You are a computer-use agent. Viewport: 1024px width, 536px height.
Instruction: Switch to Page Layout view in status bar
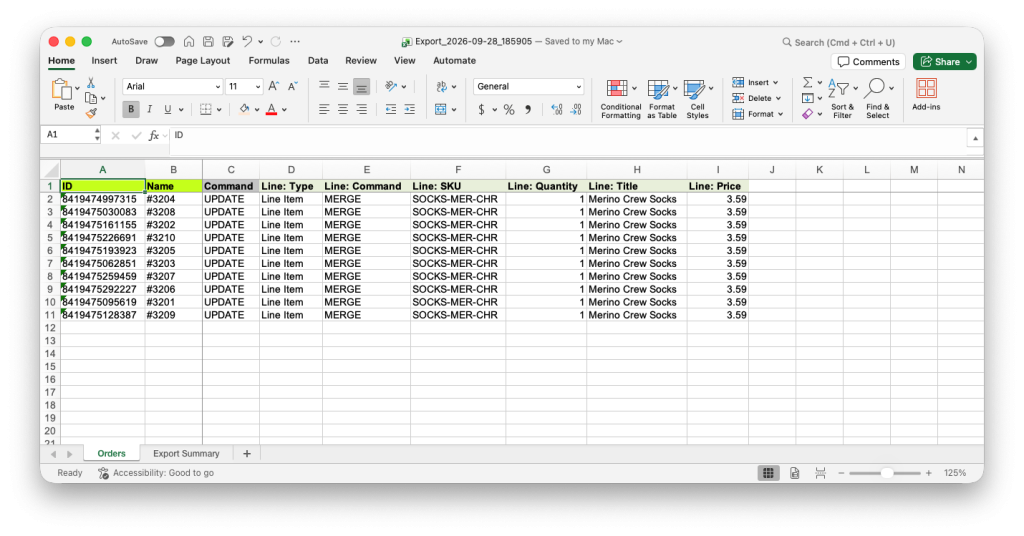click(795, 473)
